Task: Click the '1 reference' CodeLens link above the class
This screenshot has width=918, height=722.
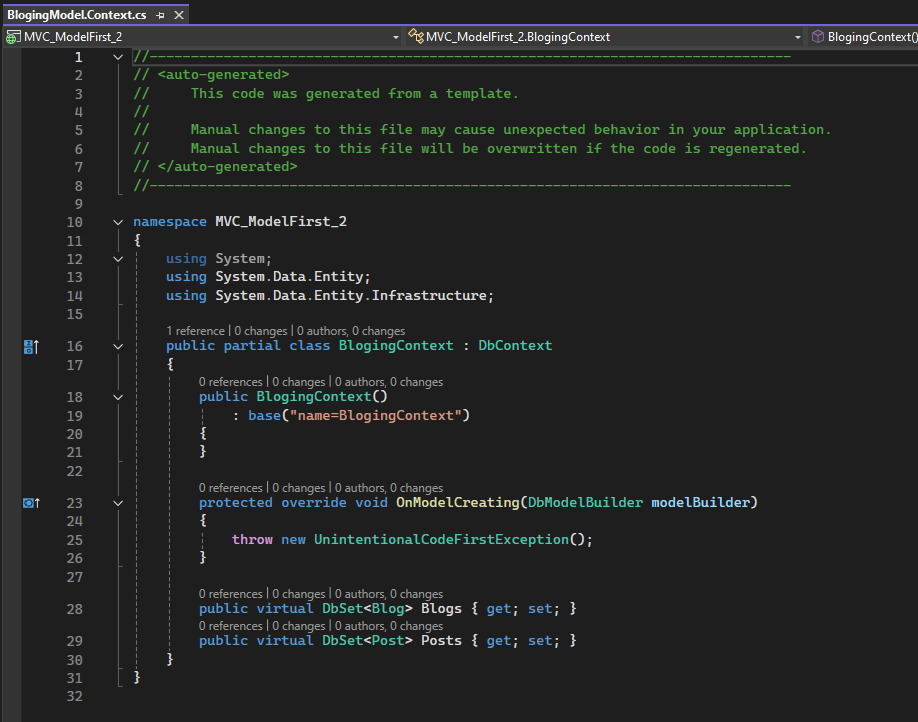Action: (196, 330)
